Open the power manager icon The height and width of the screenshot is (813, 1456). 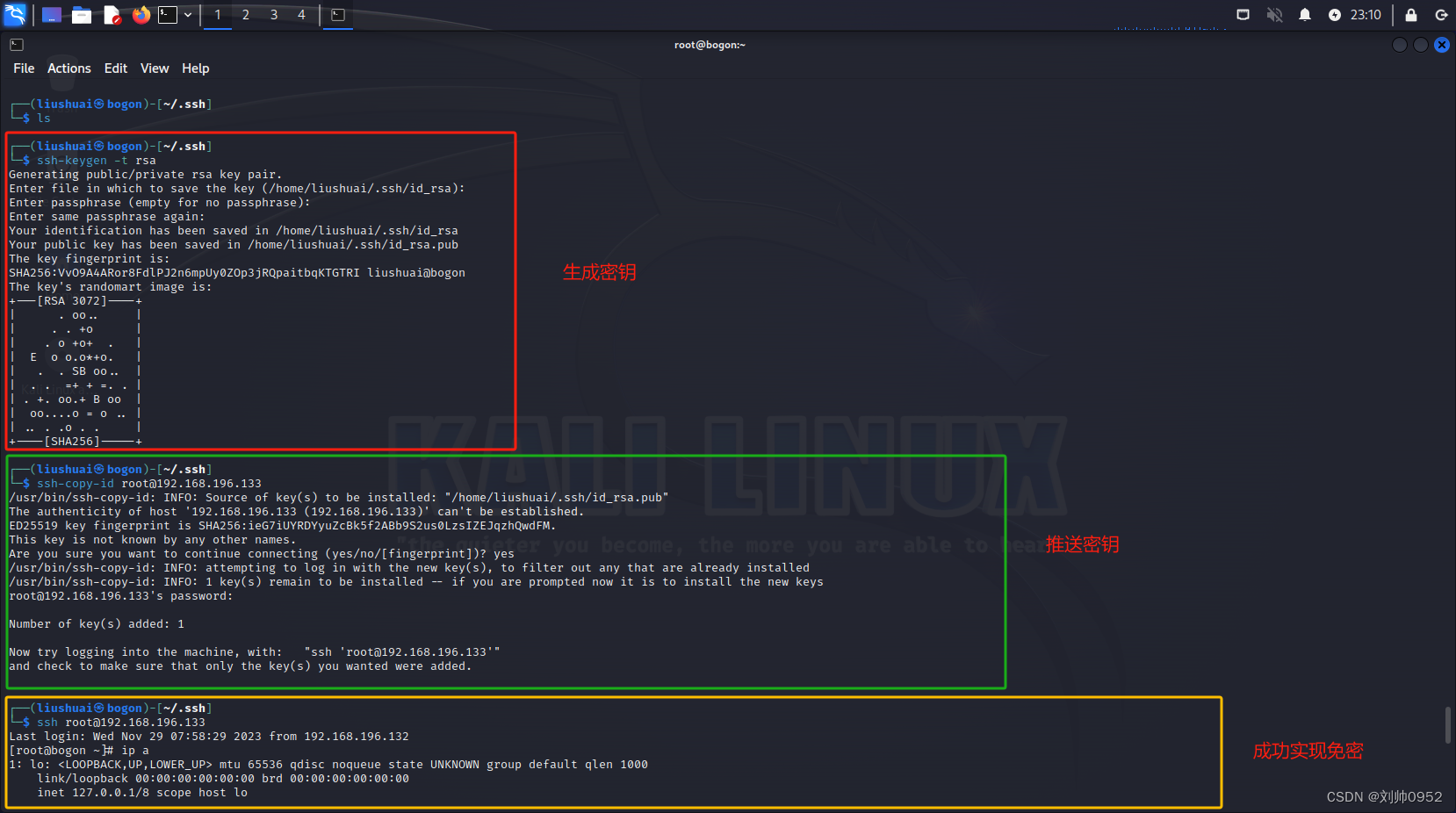[x=1335, y=15]
